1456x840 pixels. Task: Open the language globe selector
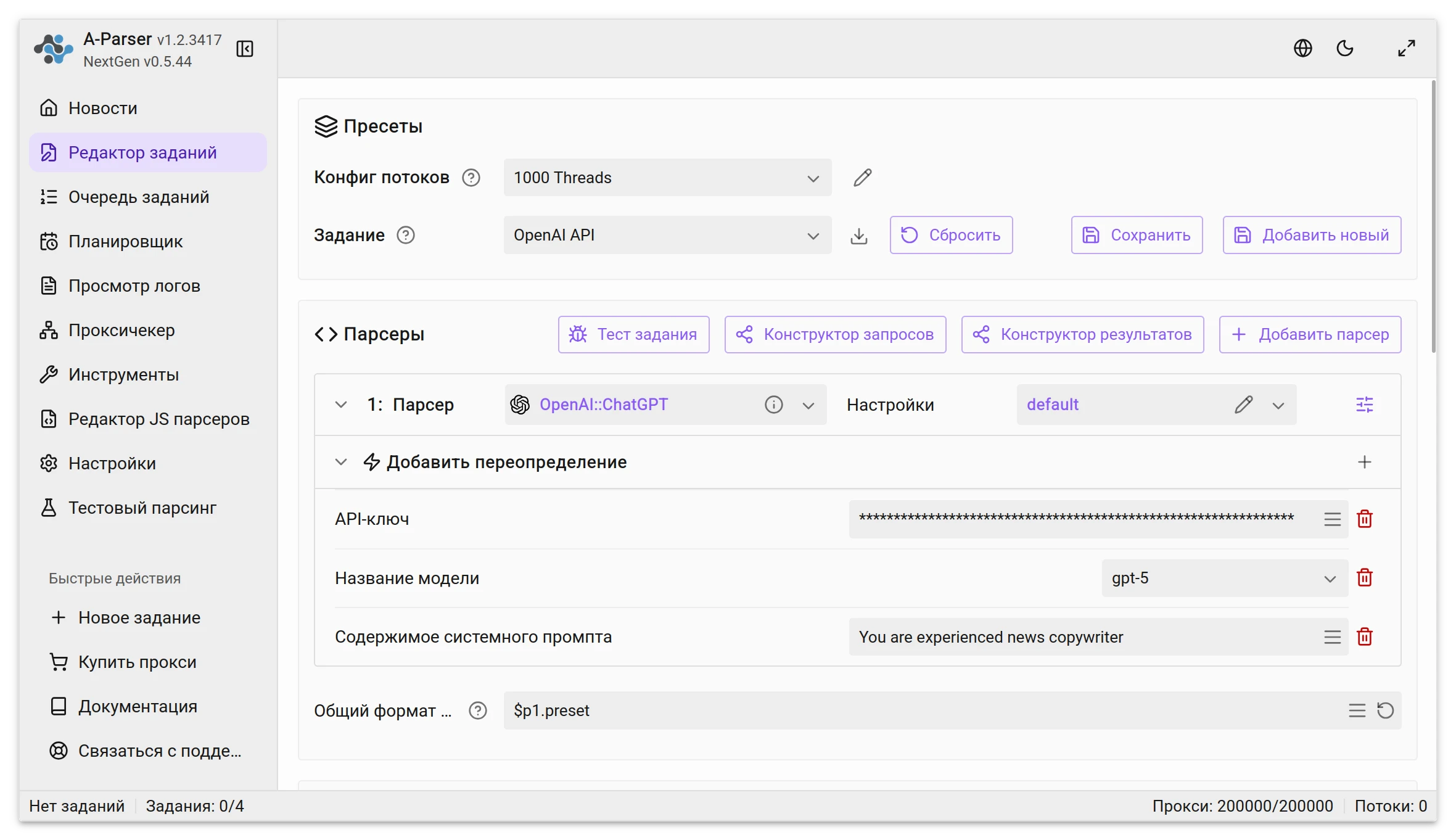(1302, 48)
